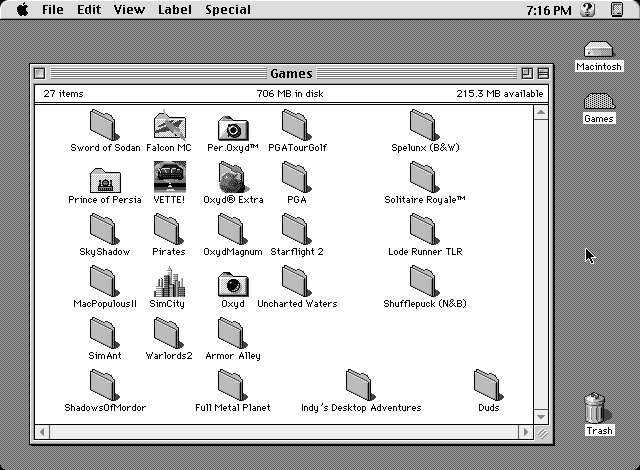Viewport: 640px width, 470px height.
Task: Open the Label menu
Action: [175, 9]
